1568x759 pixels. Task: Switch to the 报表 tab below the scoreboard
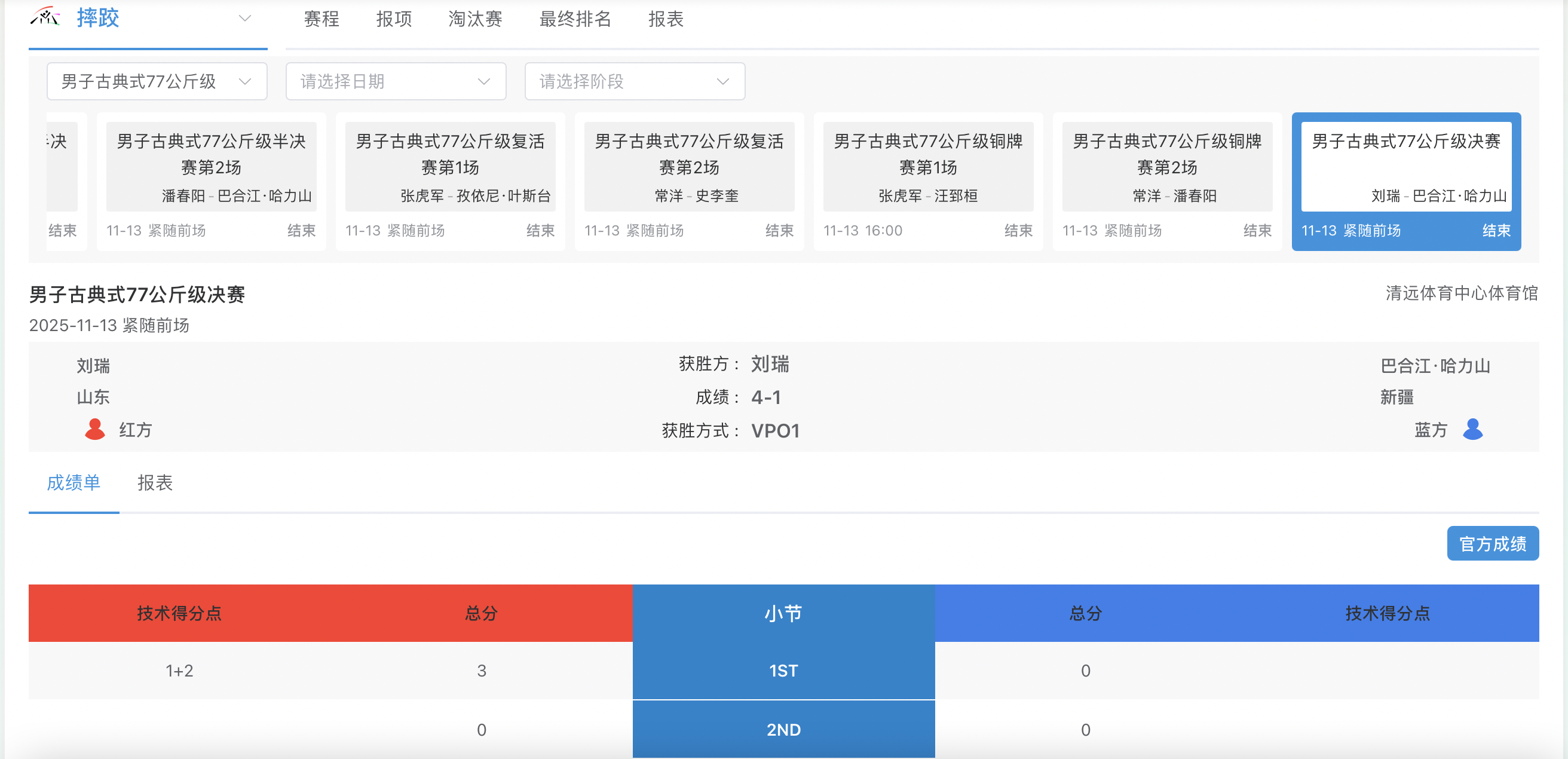click(155, 483)
